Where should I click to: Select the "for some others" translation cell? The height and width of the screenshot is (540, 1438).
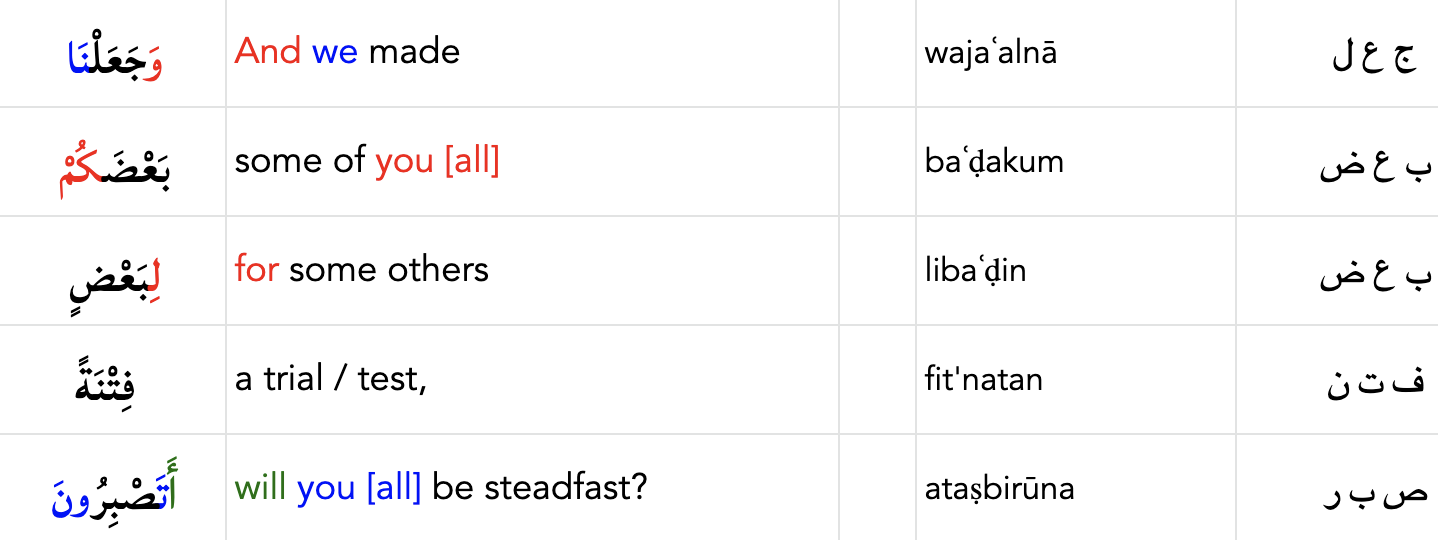click(361, 270)
